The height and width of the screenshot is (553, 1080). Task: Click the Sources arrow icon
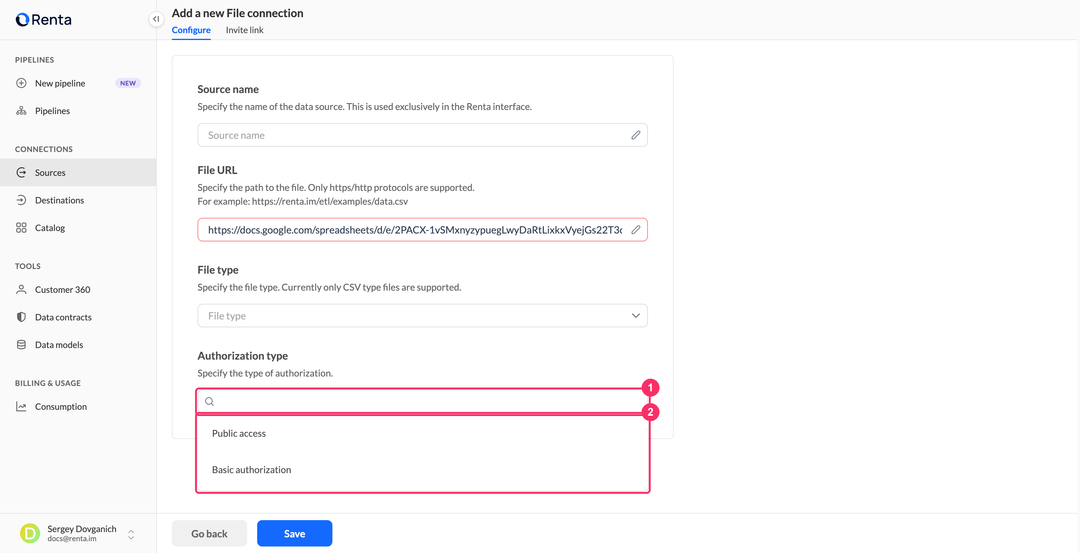(21, 173)
